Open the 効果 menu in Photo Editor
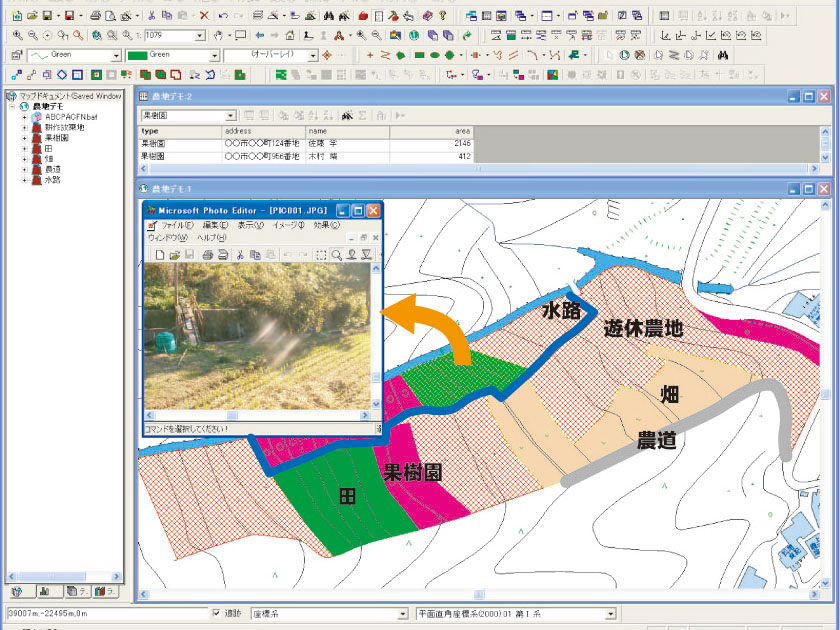The width and height of the screenshot is (840, 630). 326,226
